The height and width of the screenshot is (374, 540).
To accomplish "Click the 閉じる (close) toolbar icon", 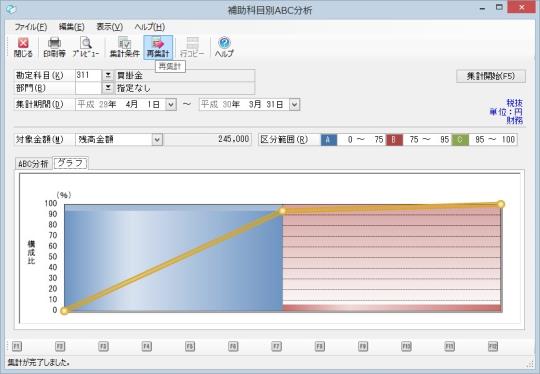I will (23, 47).
